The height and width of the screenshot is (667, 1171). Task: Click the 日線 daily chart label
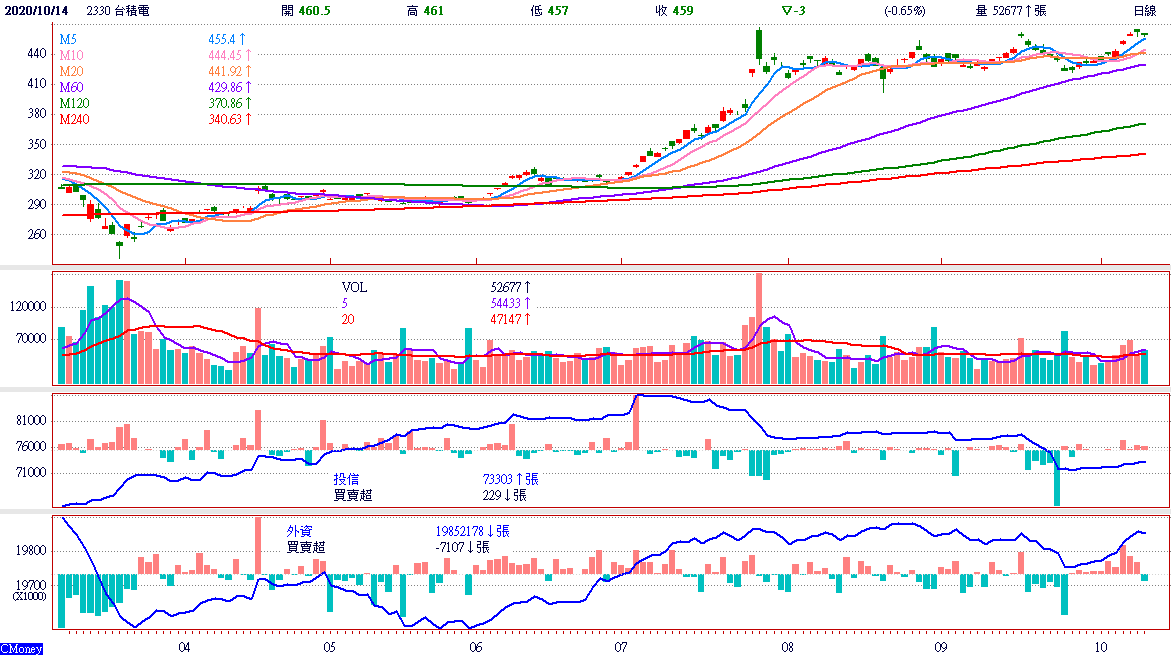(1144, 10)
